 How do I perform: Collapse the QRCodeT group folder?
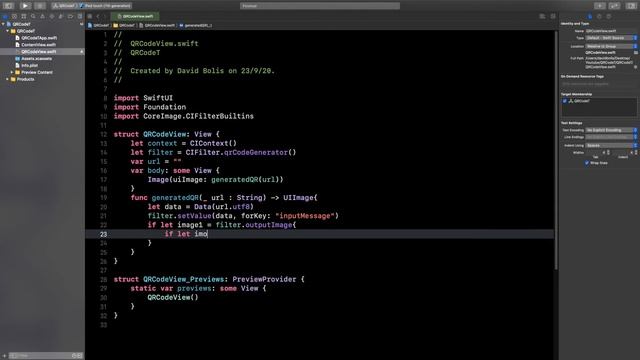[x=8, y=31]
